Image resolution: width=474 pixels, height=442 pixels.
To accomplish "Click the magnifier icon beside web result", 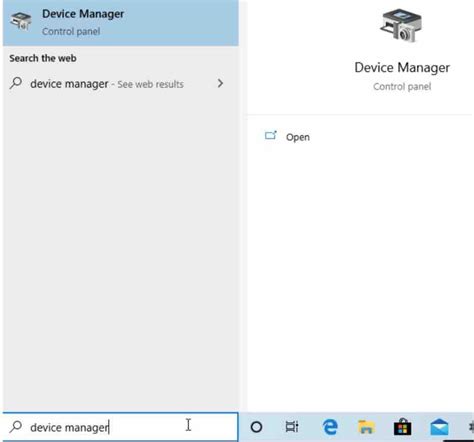I will (x=16, y=83).
